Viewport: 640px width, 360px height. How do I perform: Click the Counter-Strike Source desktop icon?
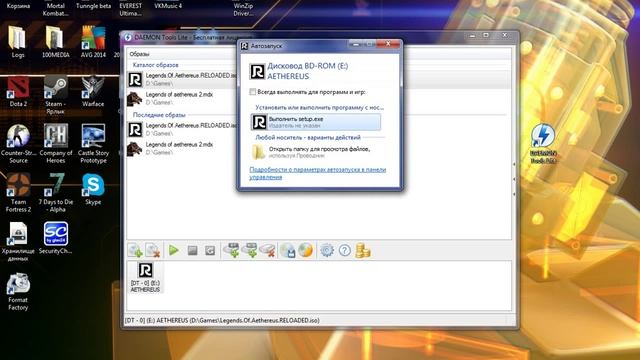(x=18, y=144)
